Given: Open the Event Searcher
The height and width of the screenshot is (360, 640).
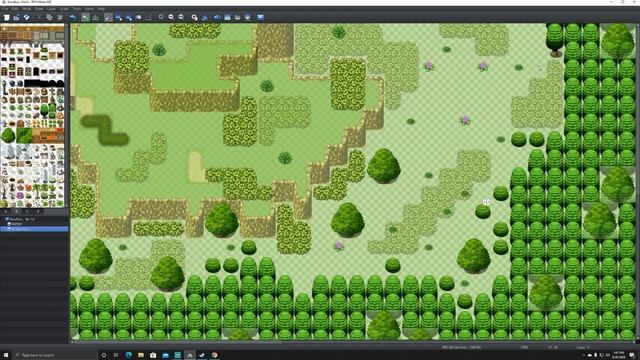Looking at the screenshot, I should click(x=227, y=17).
